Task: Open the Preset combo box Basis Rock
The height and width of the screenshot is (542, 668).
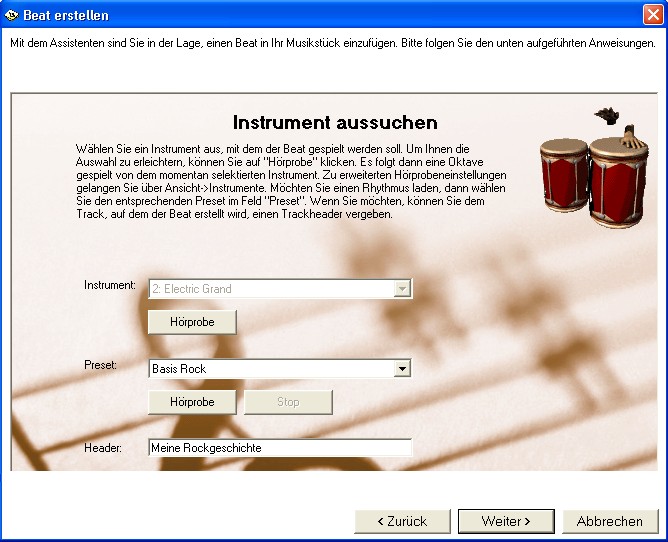Action: [x=280, y=369]
